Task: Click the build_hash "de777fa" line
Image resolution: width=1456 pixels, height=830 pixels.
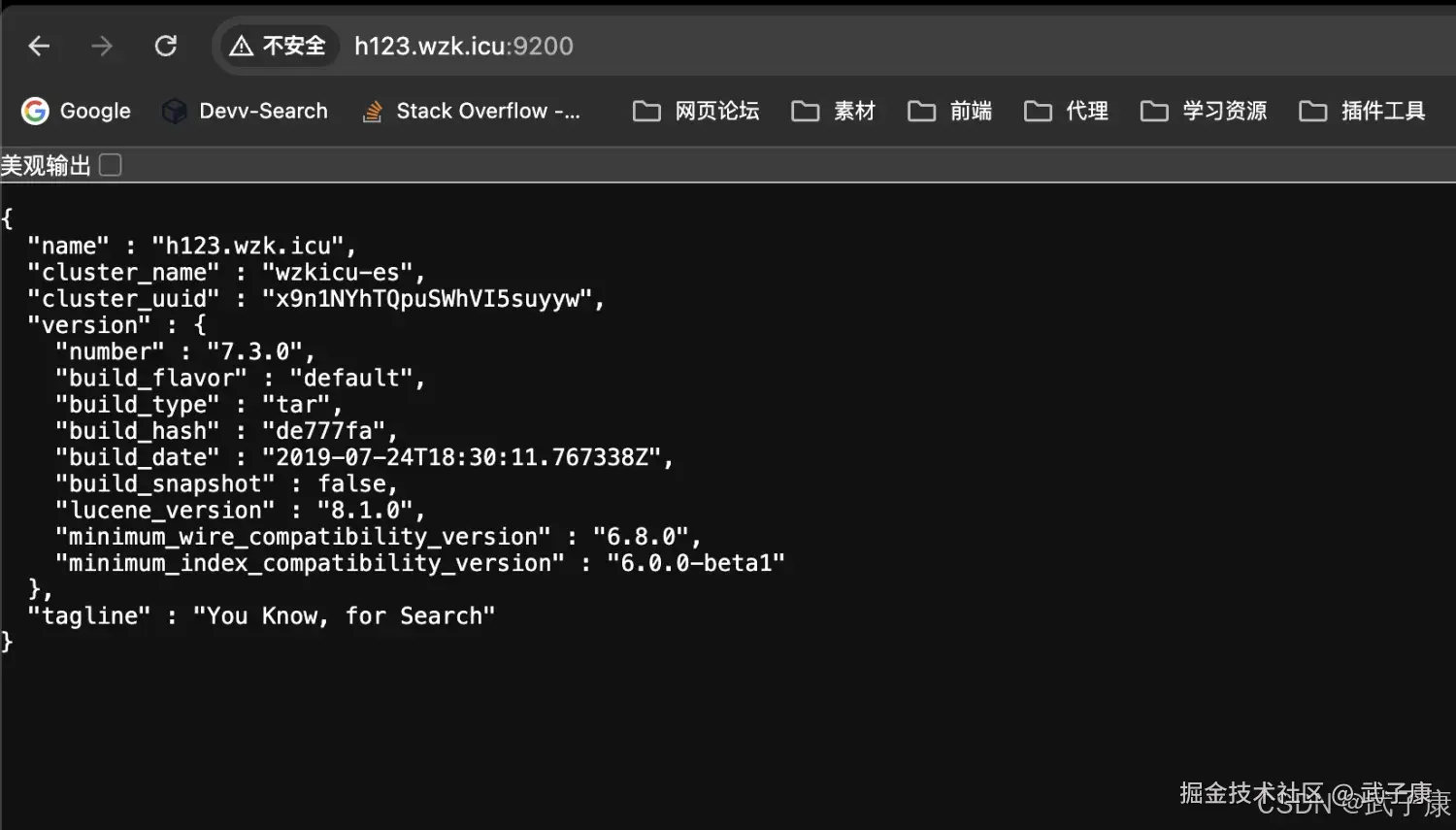Action: coord(226,430)
